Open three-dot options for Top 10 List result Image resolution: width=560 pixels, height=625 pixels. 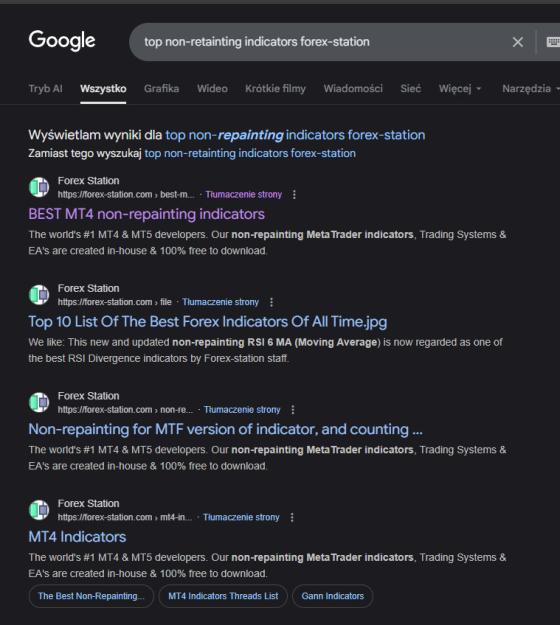(x=271, y=302)
